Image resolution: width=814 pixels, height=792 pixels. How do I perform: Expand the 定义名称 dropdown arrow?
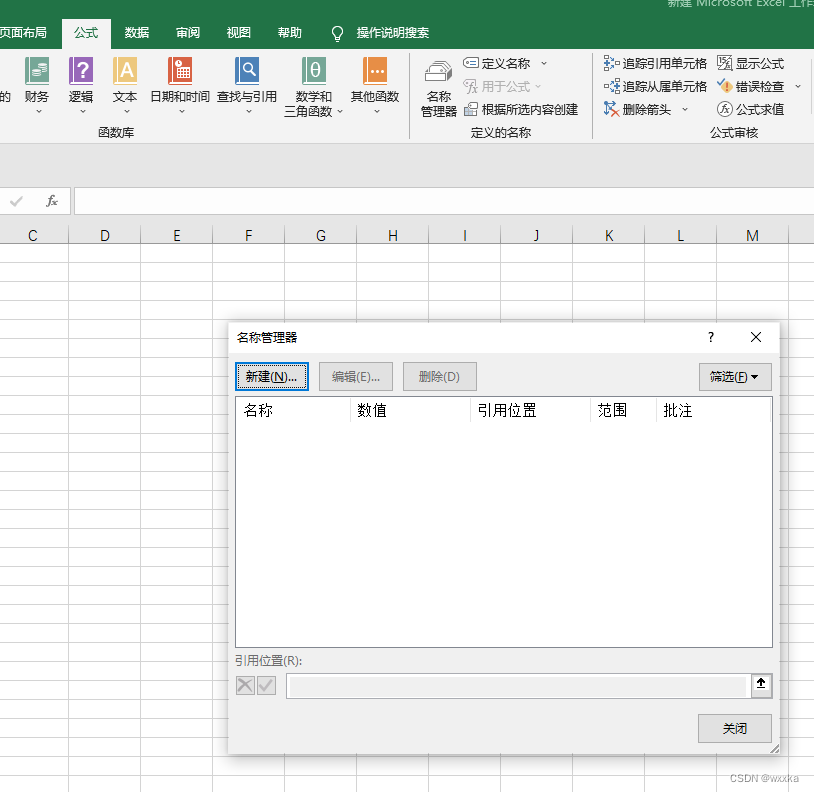pyautogui.click(x=544, y=63)
